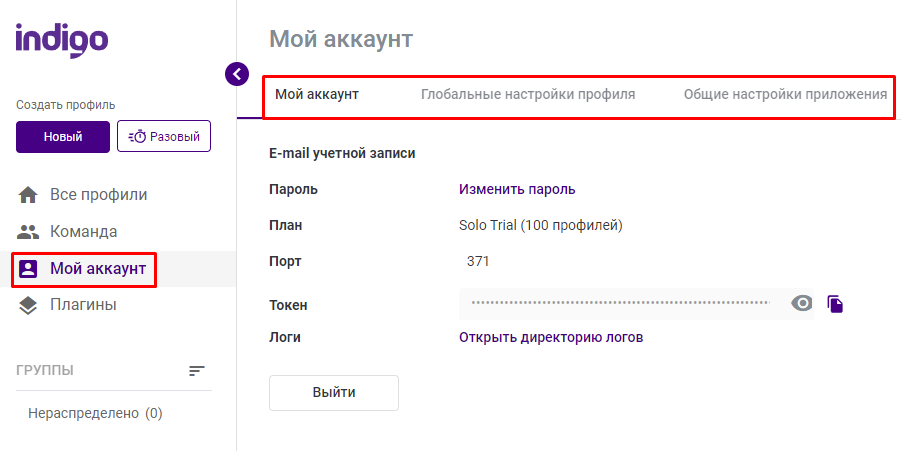Viewport: 901px width, 451px height.
Task: Reveal the token with the eye icon
Action: (802, 303)
